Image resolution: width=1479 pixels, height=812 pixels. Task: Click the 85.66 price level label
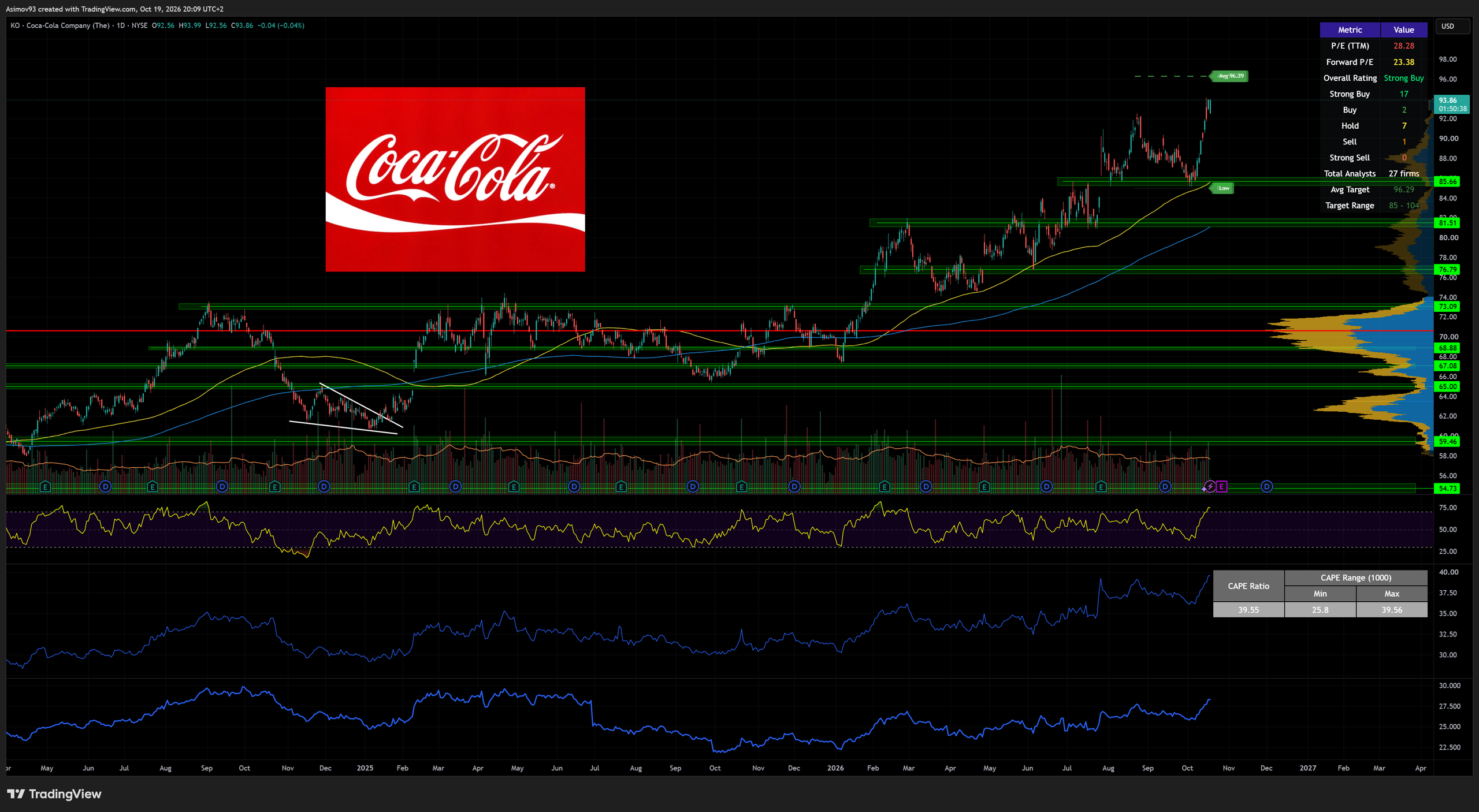(x=1447, y=181)
